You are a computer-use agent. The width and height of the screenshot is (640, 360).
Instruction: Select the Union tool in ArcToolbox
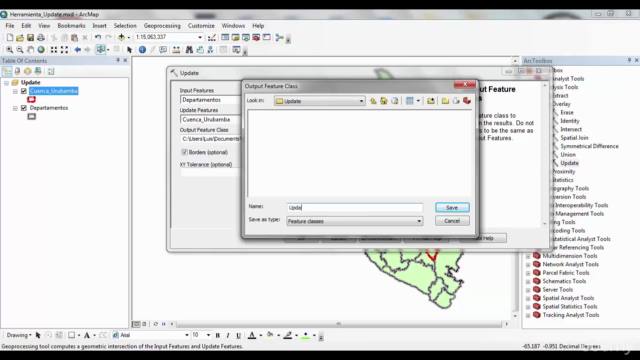568,155
